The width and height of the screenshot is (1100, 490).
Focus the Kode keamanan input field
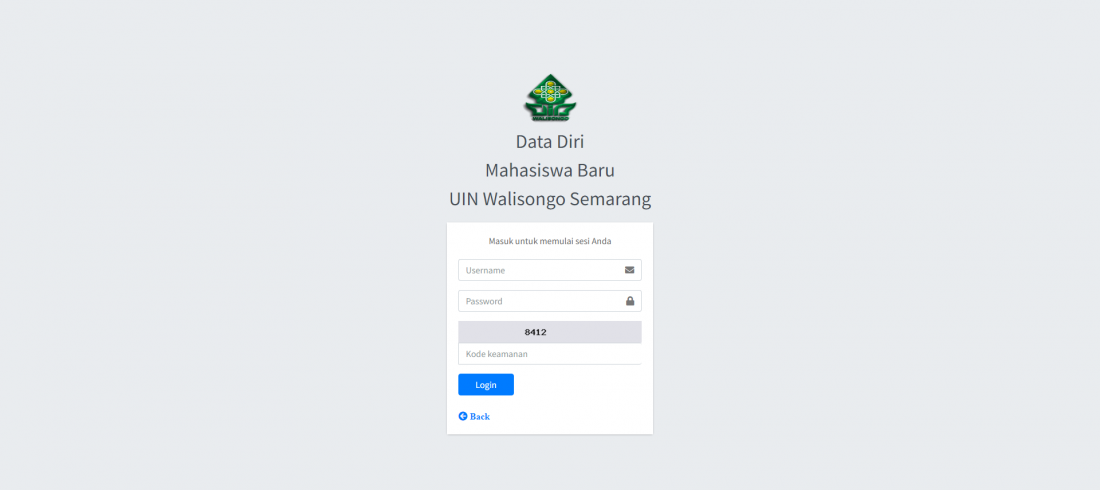tap(549, 354)
